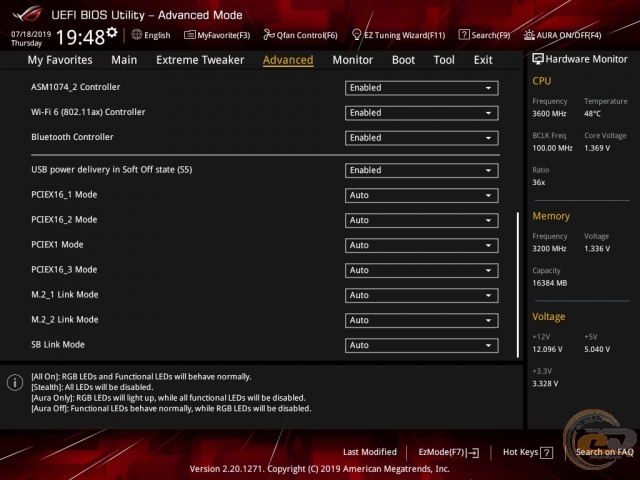
Task: Select M.2_2 Link Mode label
Action: pyautogui.click(x=64, y=320)
